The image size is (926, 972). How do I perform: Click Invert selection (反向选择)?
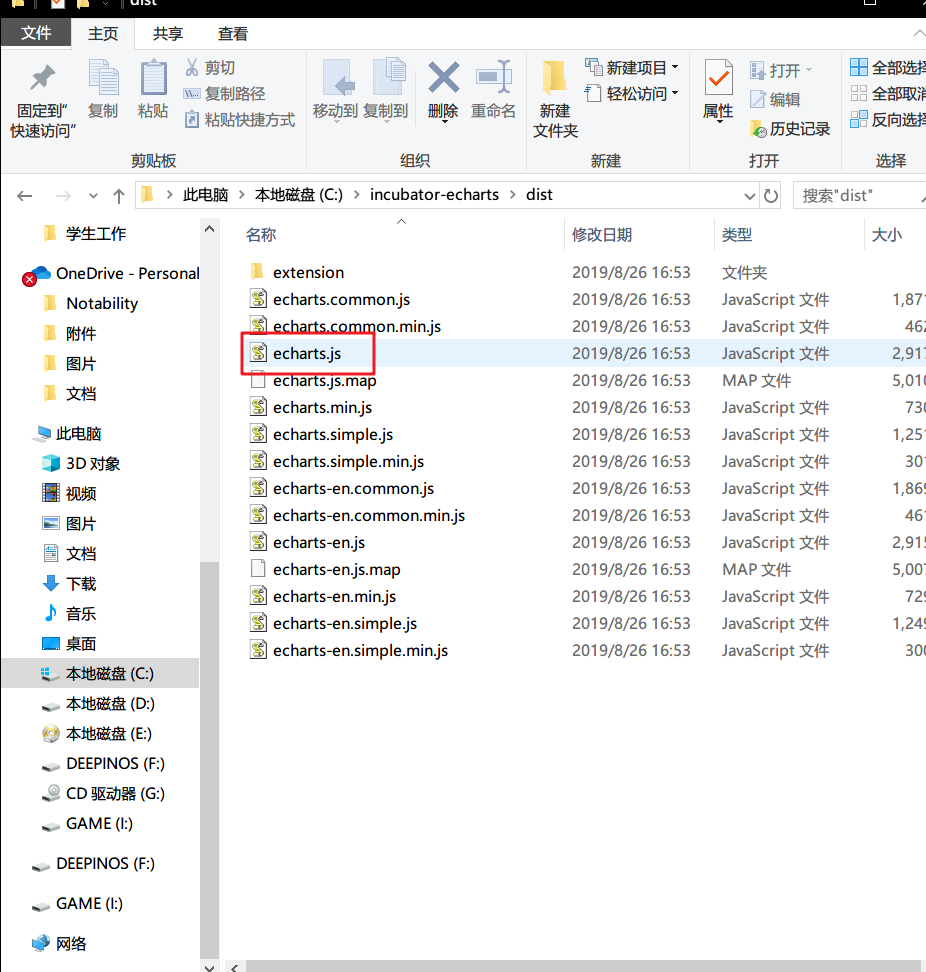pos(888,120)
